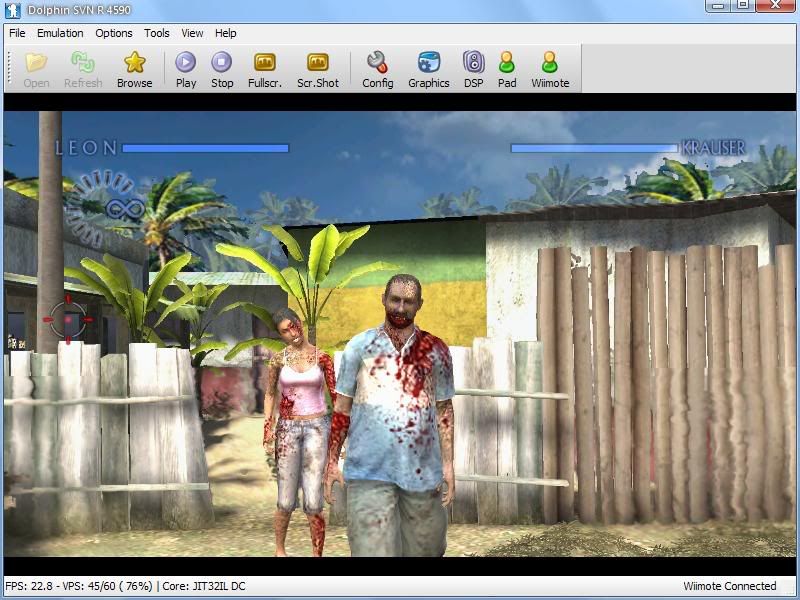Viewport: 800px width, 600px height.
Task: Click the Dolphin icon in the title bar
Action: tap(13, 10)
